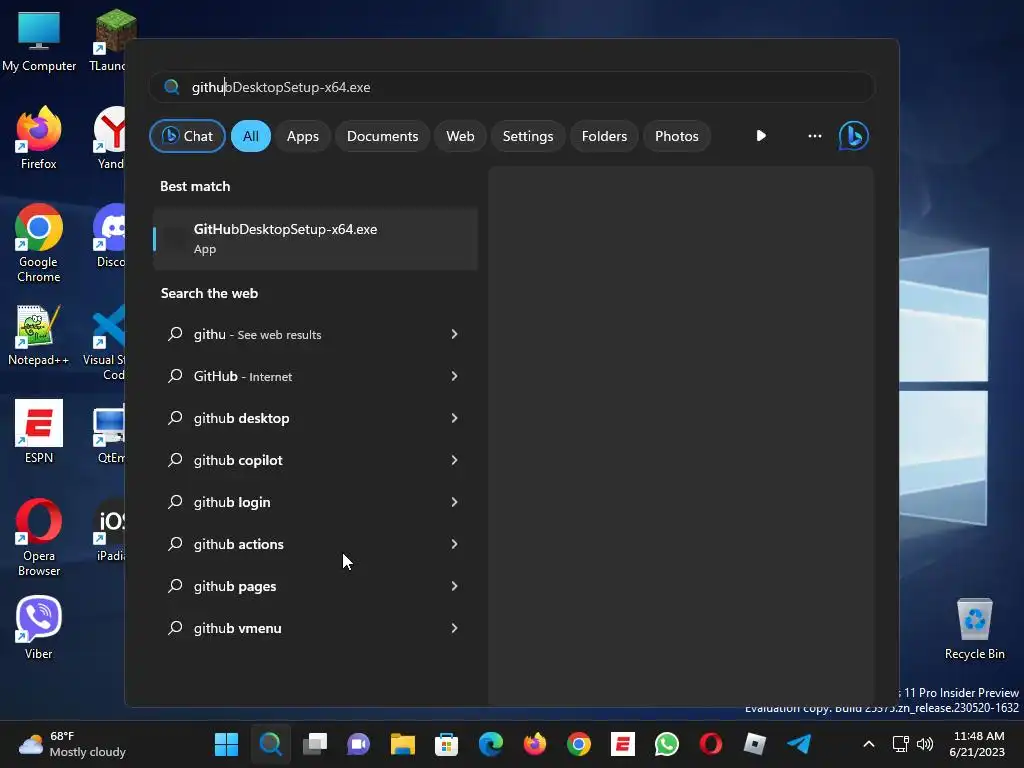Switch to the Web filter
This screenshot has height=768, width=1024.
click(460, 136)
